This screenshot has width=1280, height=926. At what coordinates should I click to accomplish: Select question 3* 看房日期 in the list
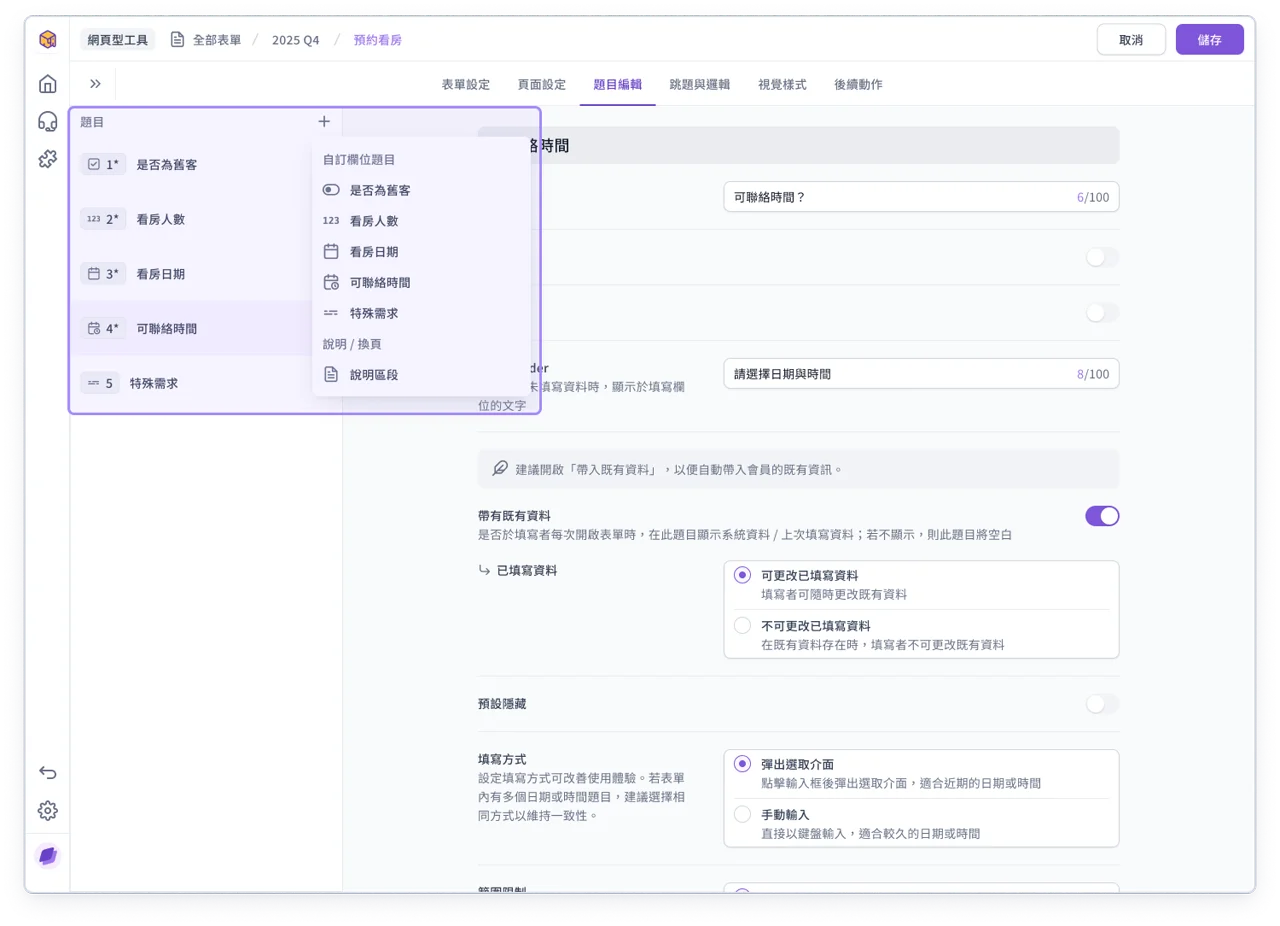pos(205,274)
